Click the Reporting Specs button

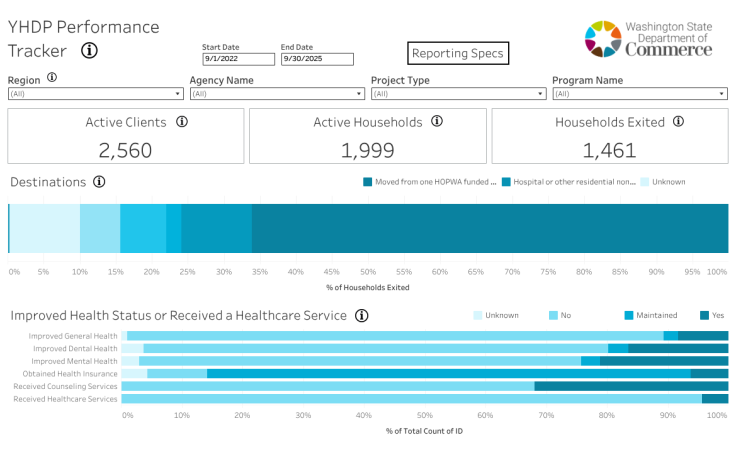click(457, 53)
